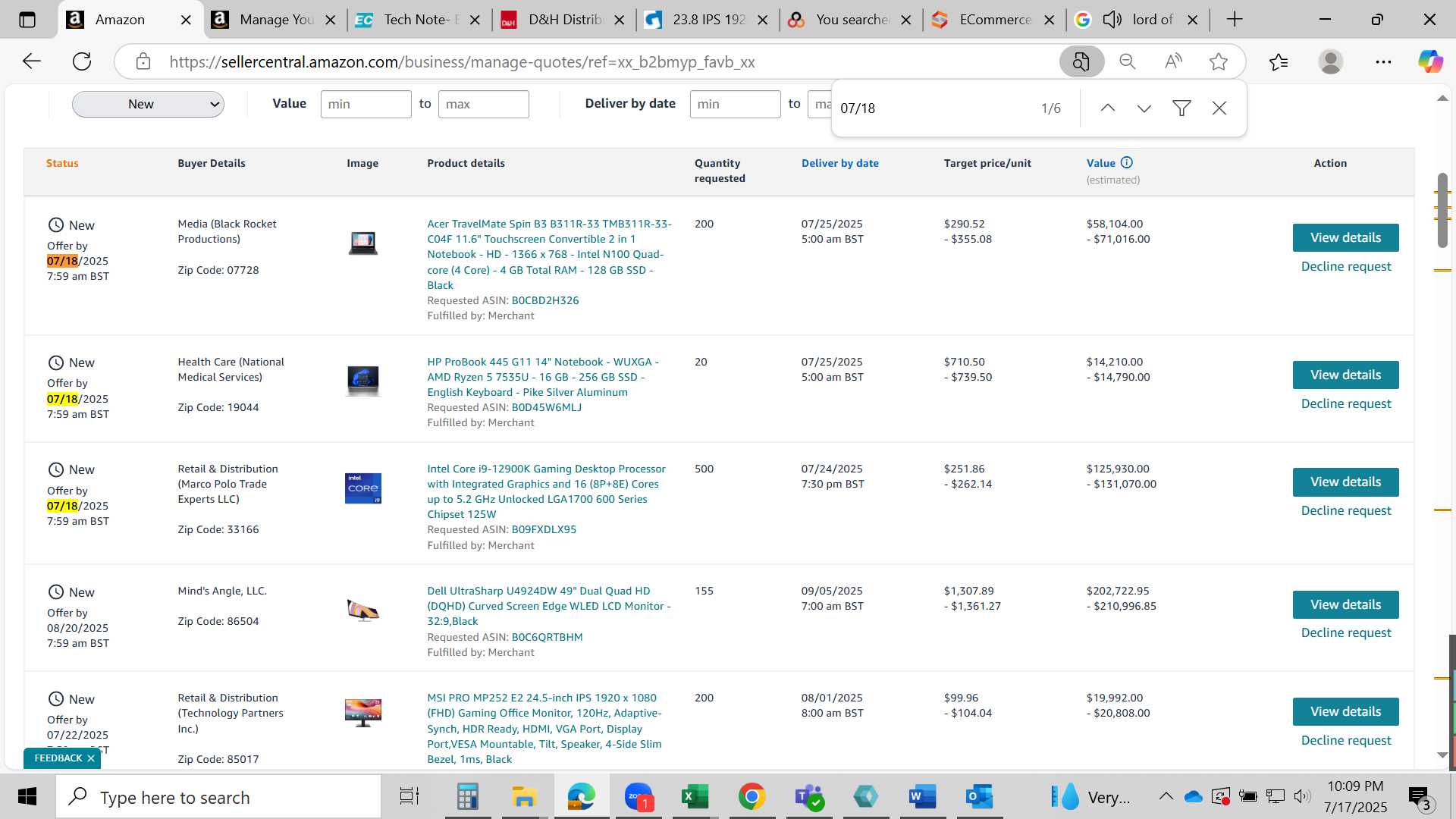Sort by Status column header
This screenshot has width=1456, height=819.
62,163
